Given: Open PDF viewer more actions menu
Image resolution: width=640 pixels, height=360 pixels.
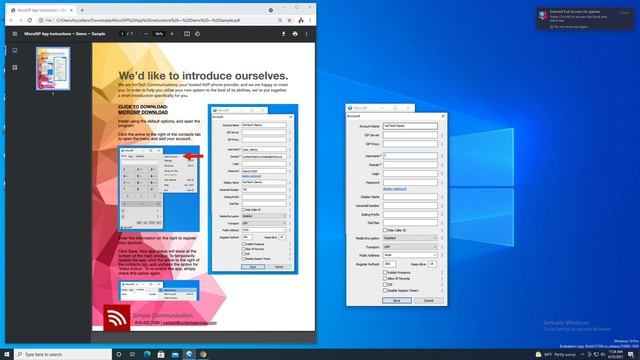Looking at the screenshot, I should 307,34.
